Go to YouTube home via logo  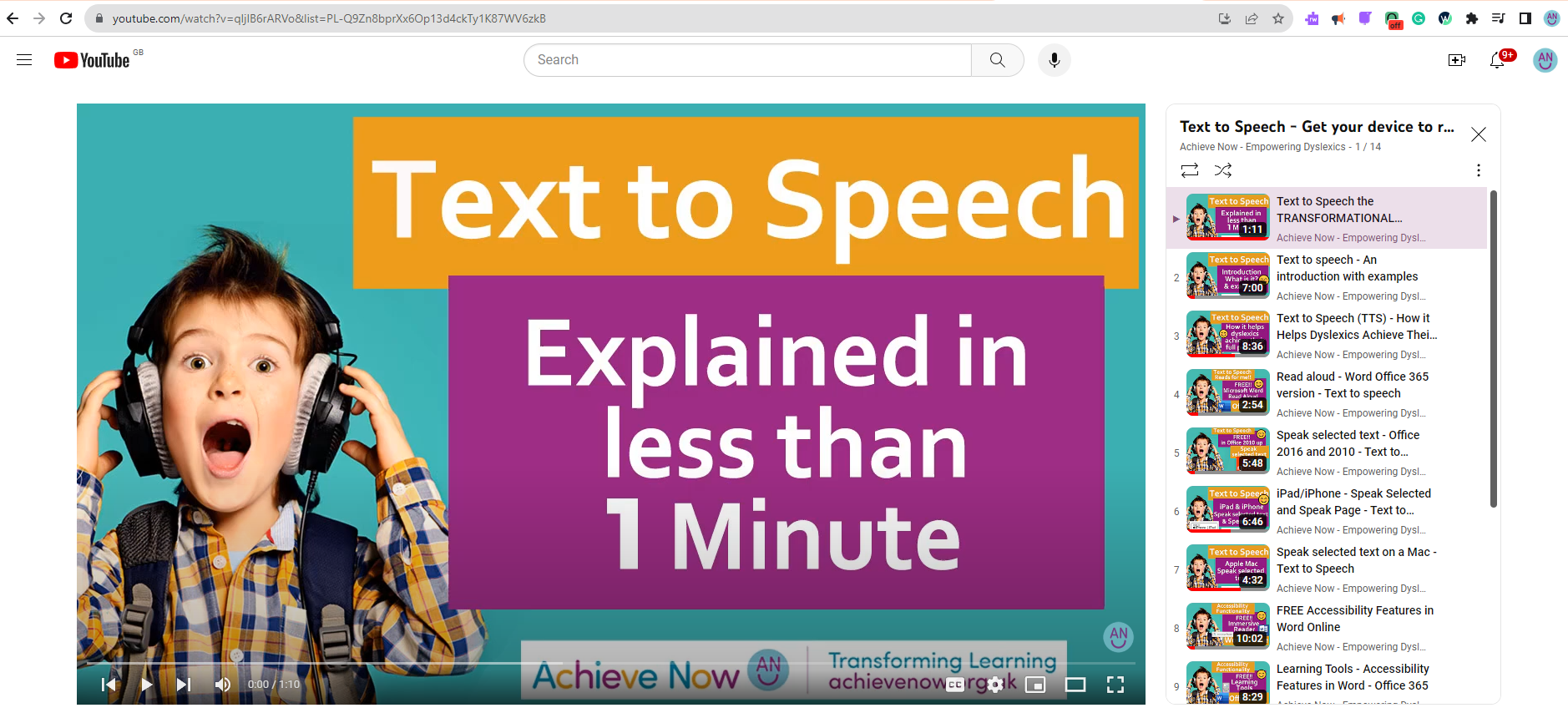pos(92,60)
